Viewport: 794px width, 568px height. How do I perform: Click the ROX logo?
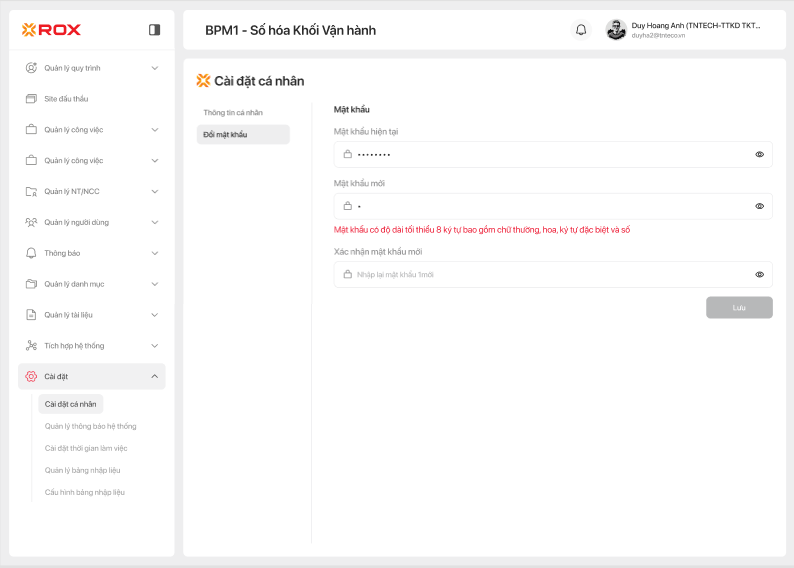click(x=52, y=30)
